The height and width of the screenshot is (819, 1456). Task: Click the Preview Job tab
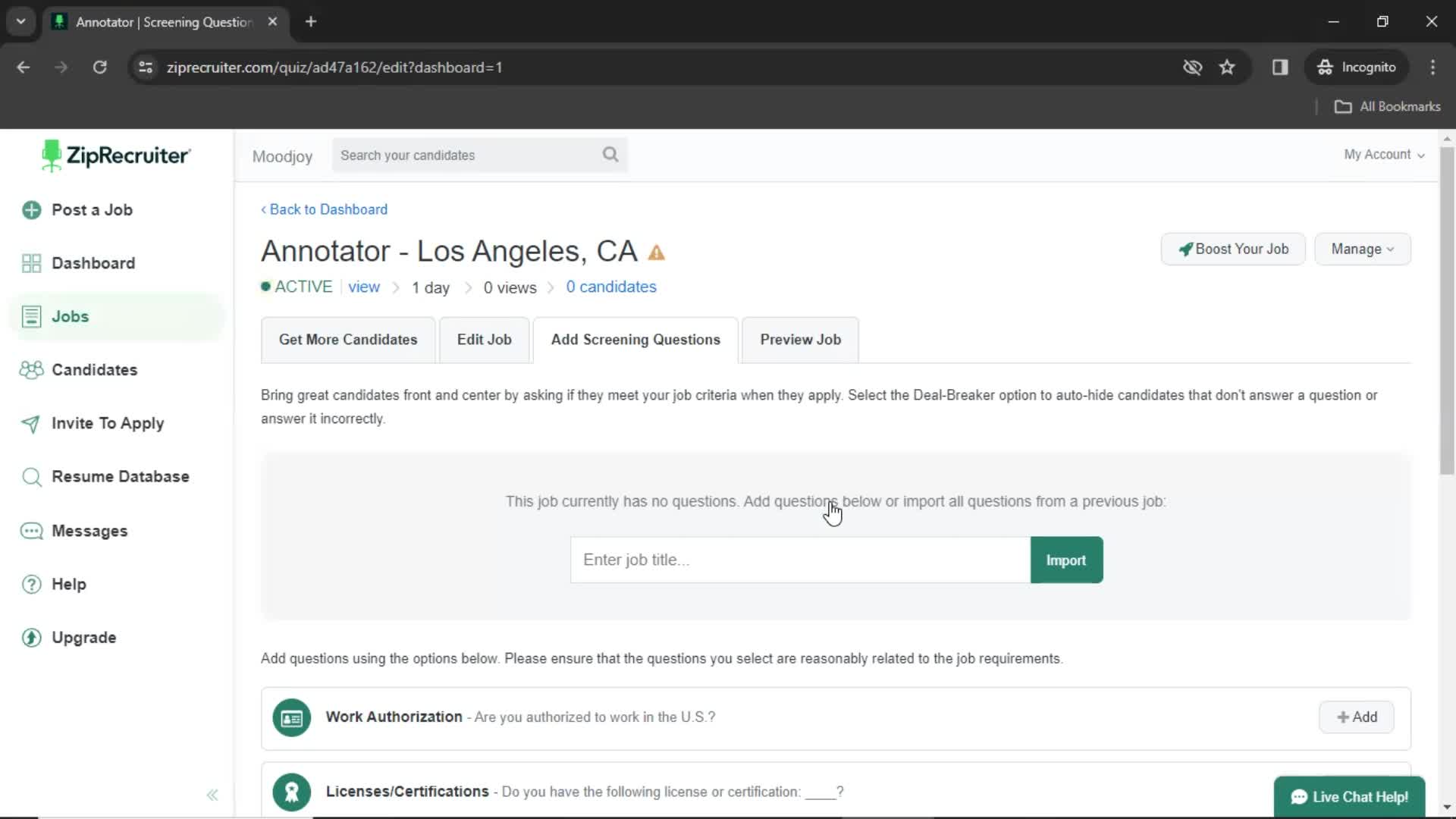(800, 339)
